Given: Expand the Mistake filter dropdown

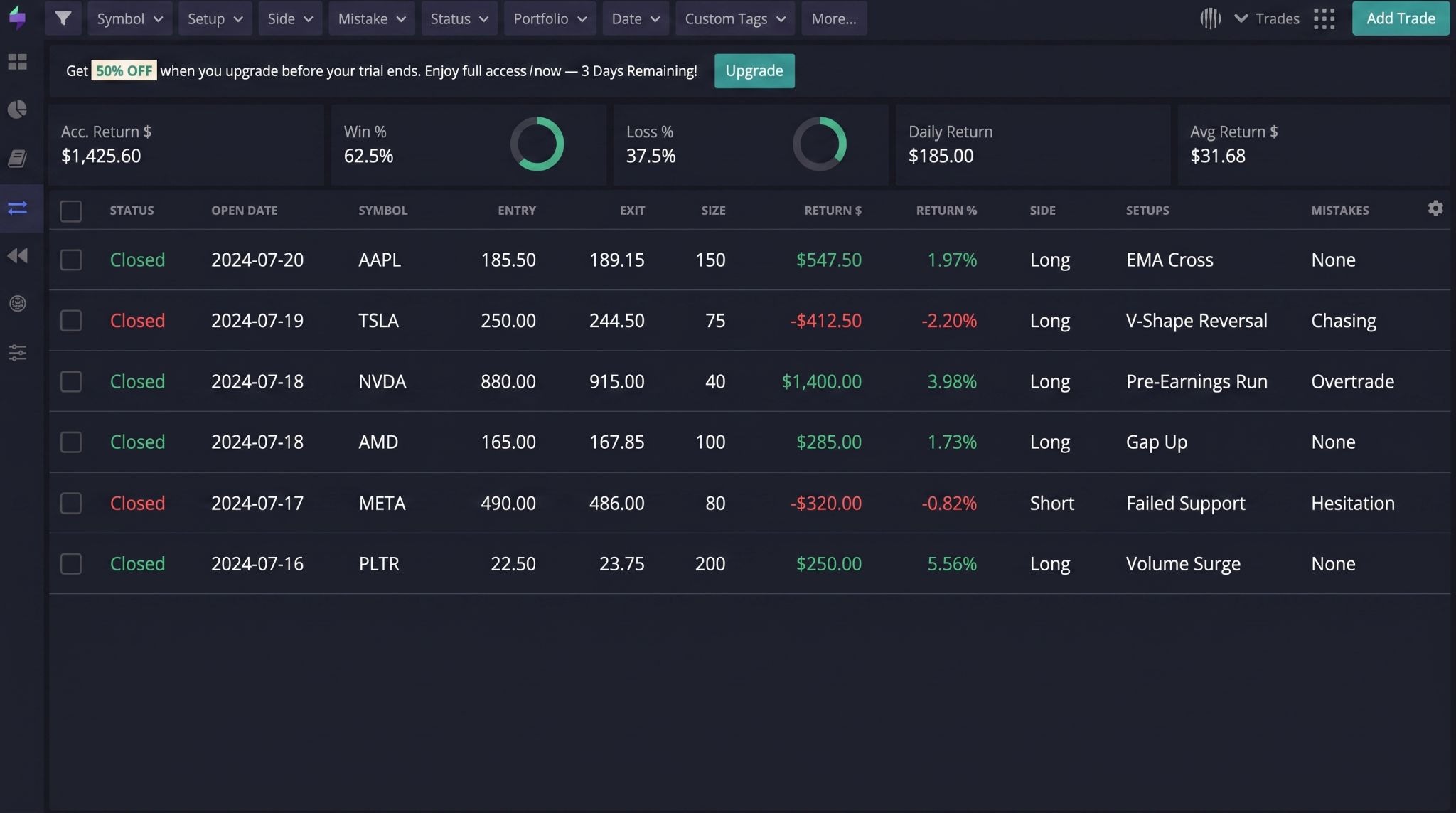Looking at the screenshot, I should [x=371, y=18].
